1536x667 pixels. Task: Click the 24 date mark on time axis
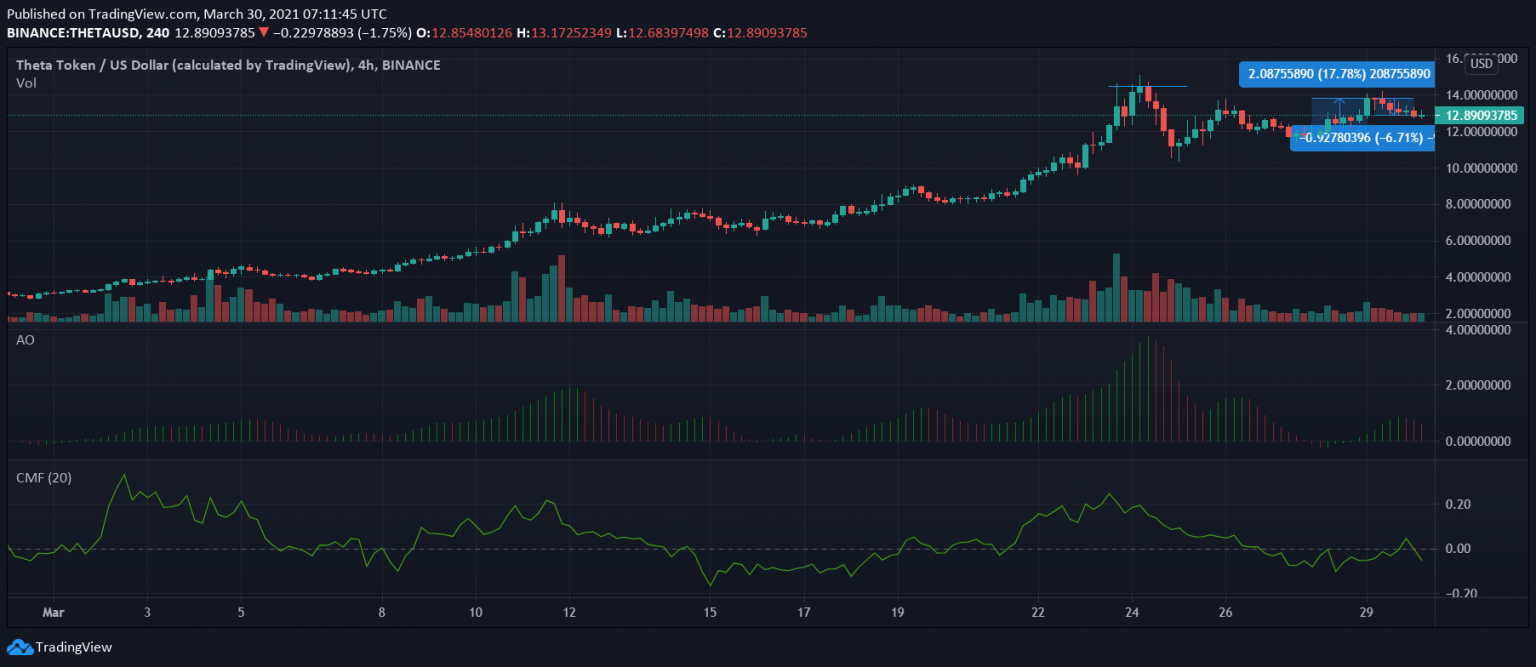click(x=1132, y=612)
